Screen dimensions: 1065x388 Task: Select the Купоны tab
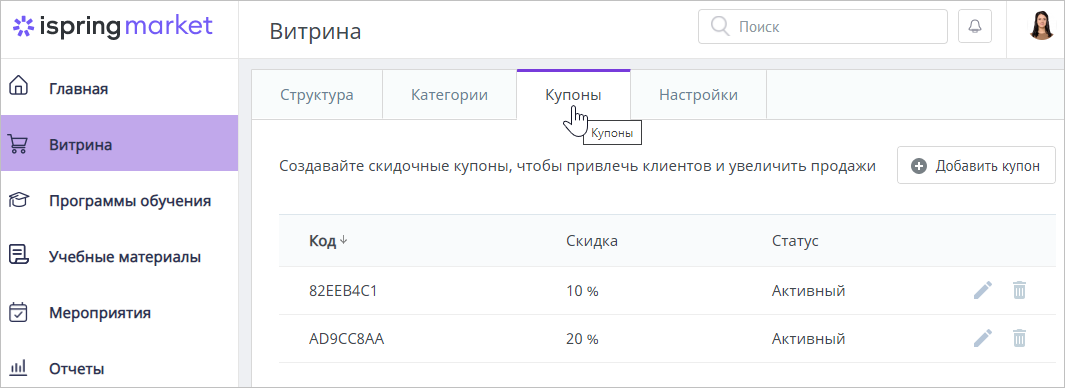pos(573,95)
